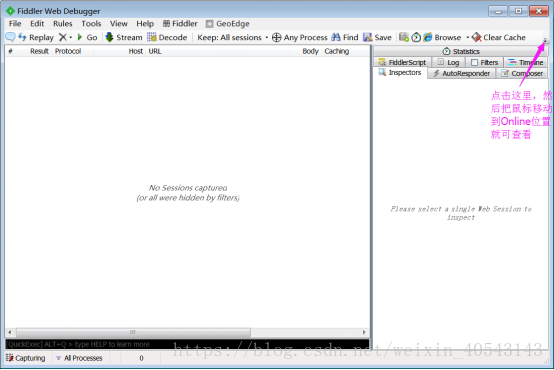Expand the toolbar overflow chevron
This screenshot has width=554, height=370.
click(545, 41)
